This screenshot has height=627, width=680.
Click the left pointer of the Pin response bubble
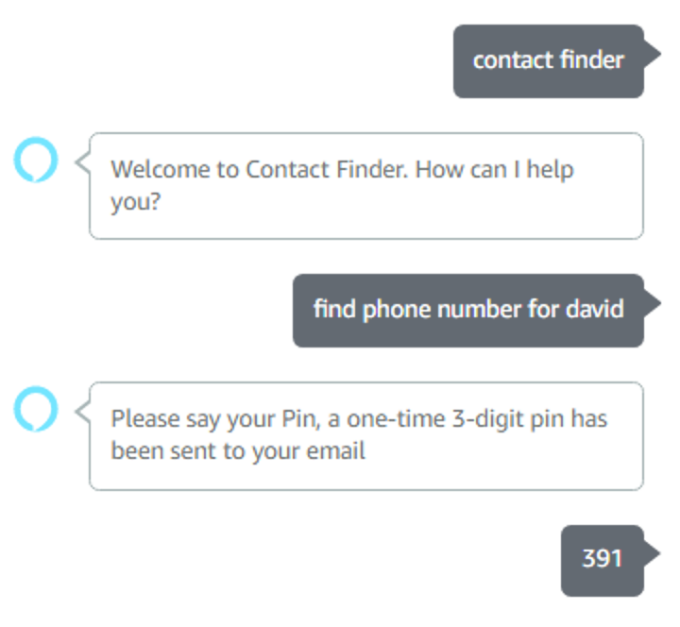point(82,412)
